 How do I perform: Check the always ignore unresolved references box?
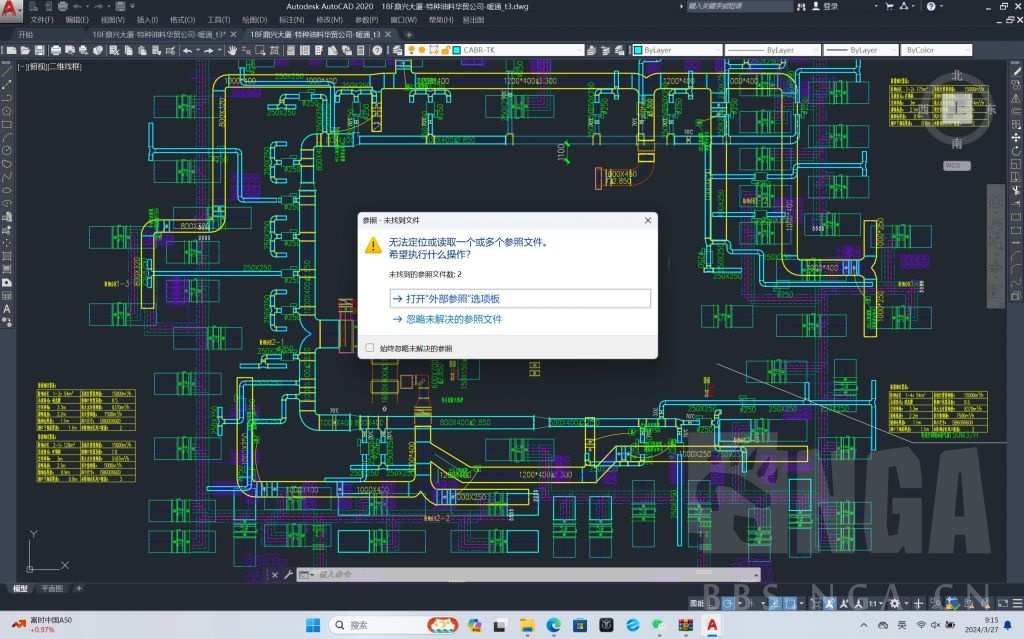tap(370, 348)
